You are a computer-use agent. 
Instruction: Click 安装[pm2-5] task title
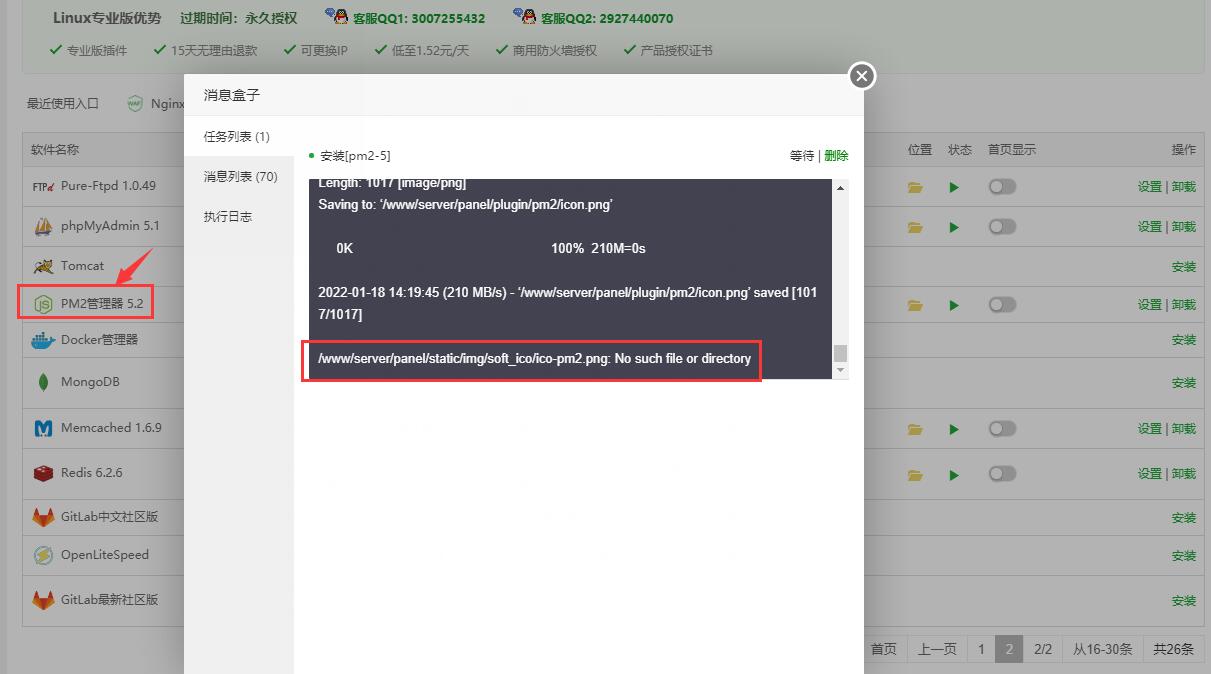click(355, 156)
